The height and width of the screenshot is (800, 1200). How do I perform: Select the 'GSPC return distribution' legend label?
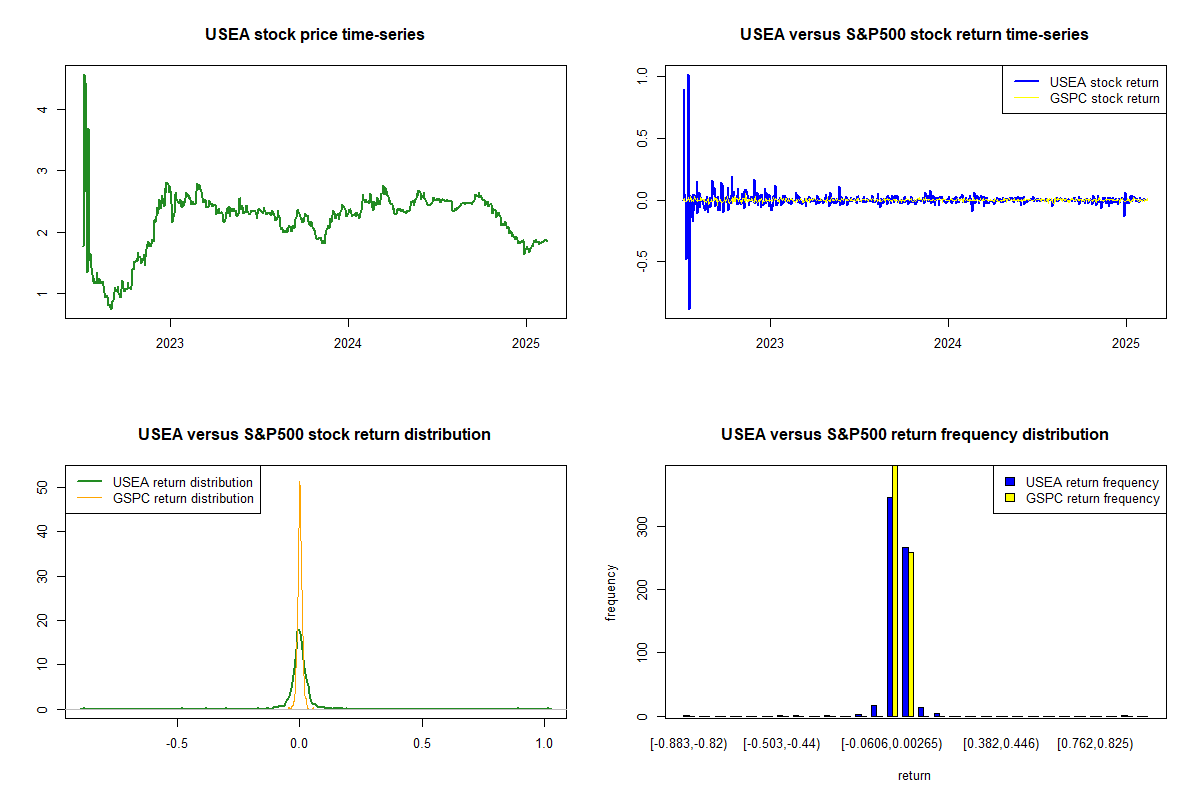click(x=183, y=498)
